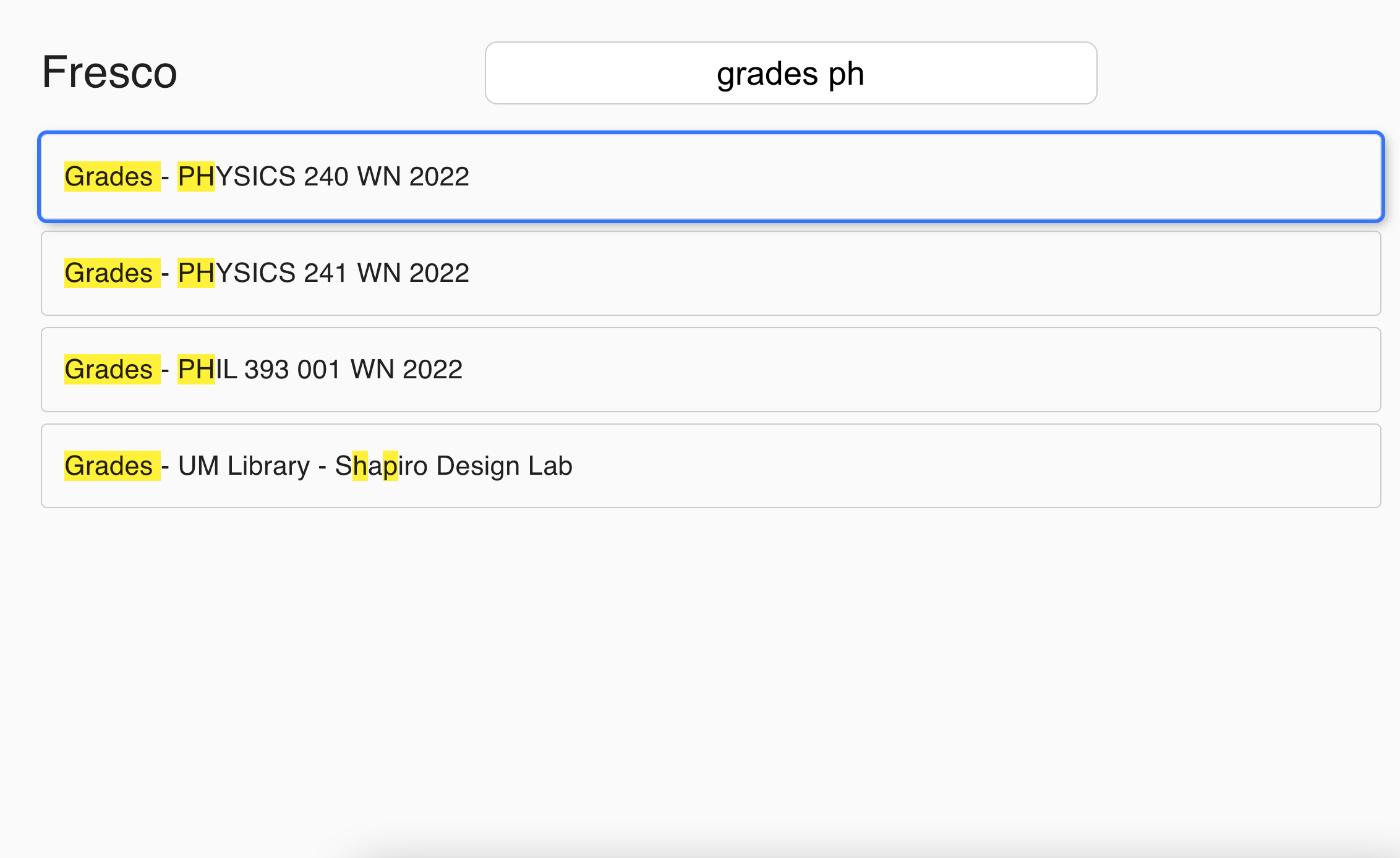Image resolution: width=1400 pixels, height=858 pixels.
Task: Click the highlighted "PH" in PHYSICS 240
Action: [x=196, y=177]
